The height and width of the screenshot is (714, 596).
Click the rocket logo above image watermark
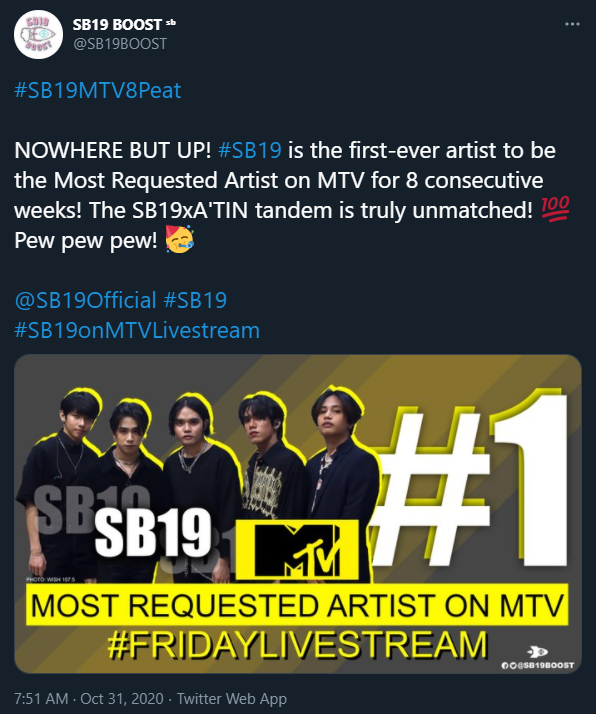538,652
